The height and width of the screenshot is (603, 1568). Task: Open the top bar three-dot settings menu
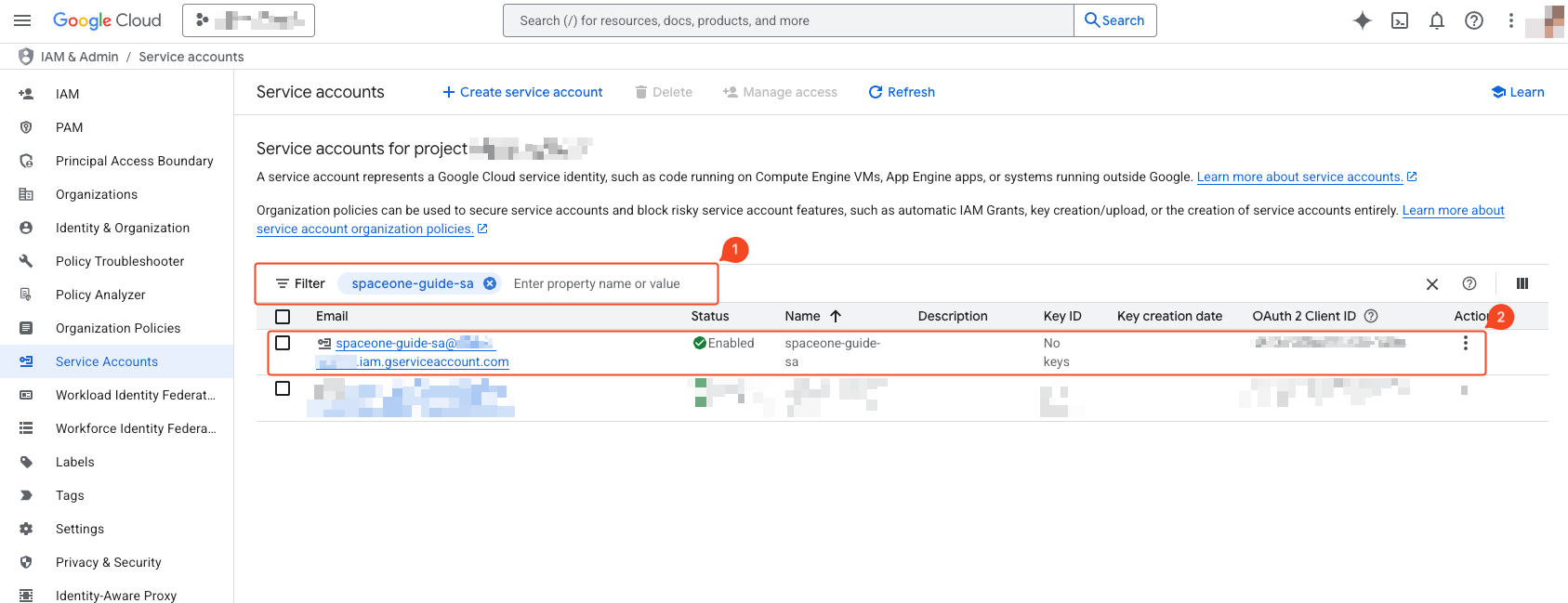1511,20
